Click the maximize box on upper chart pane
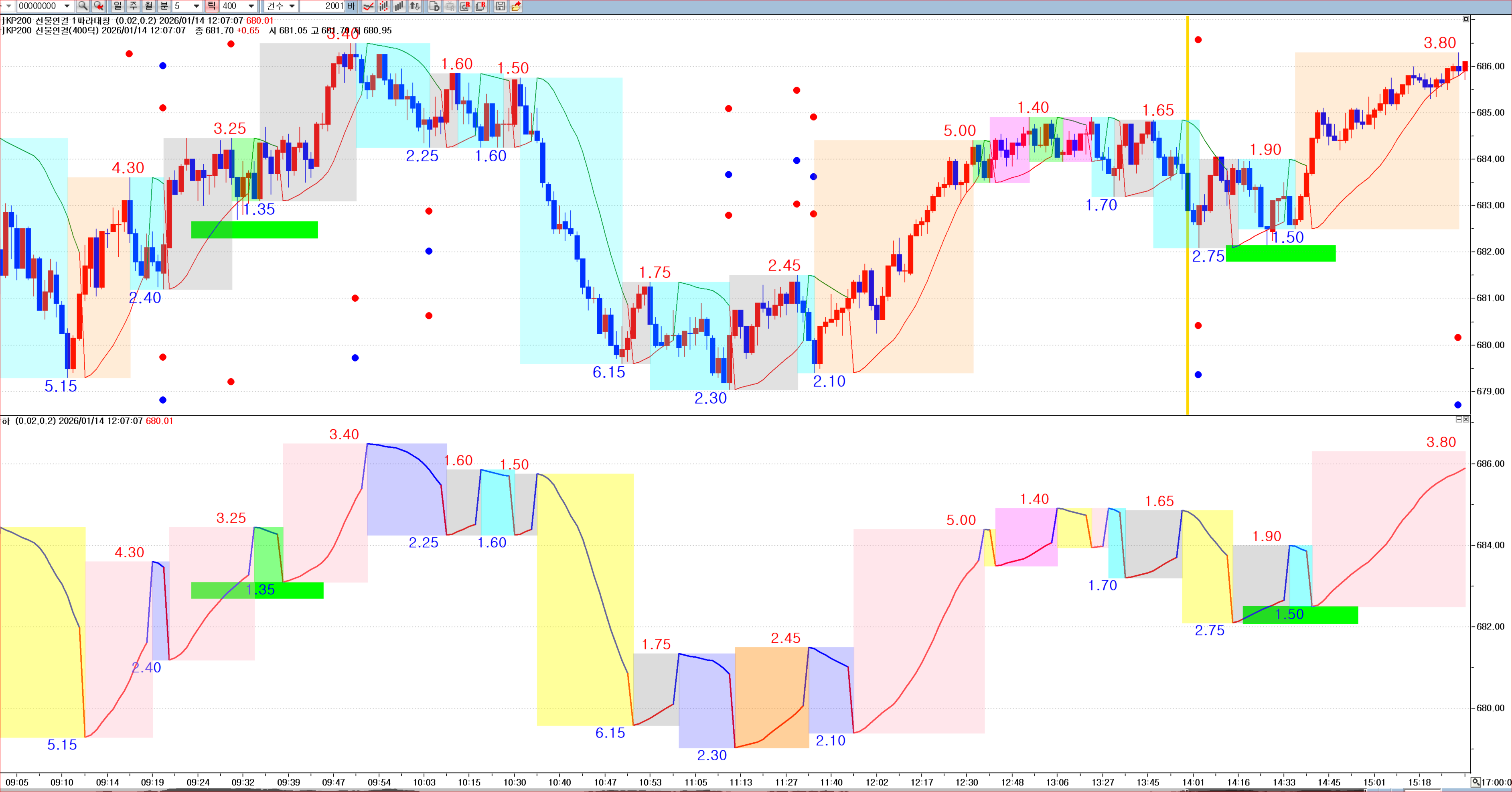 (x=1465, y=19)
